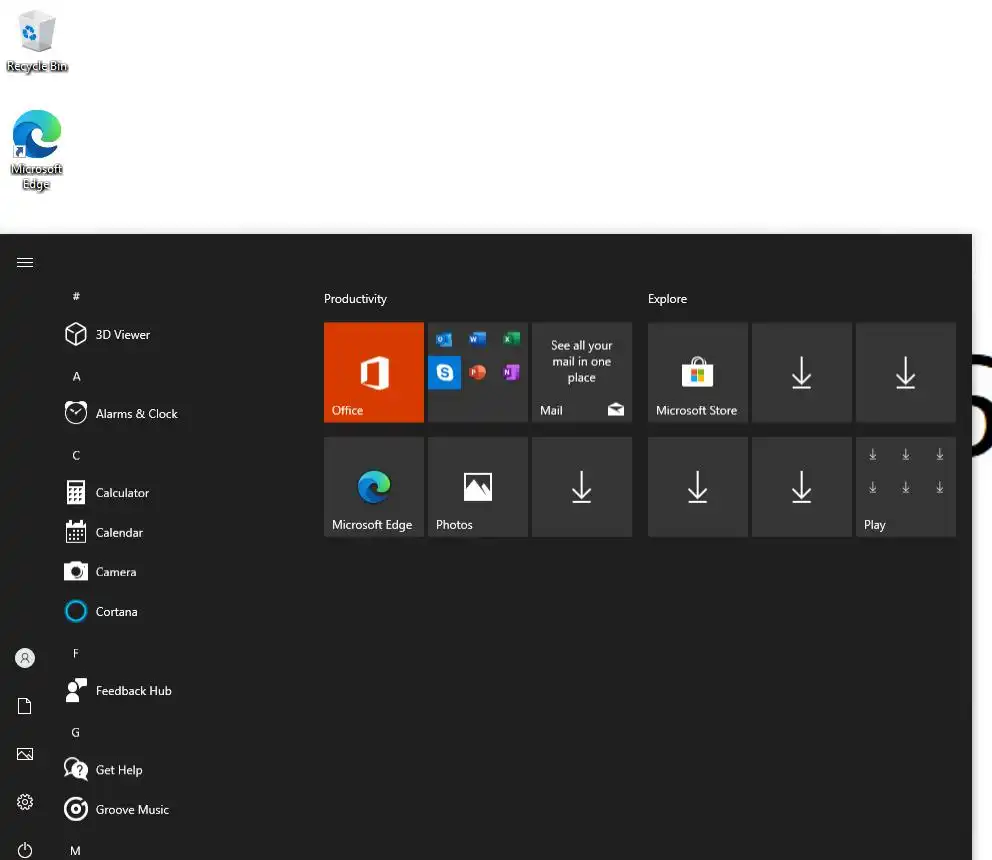Click the Productivity group heading
Image resolution: width=992 pixels, height=860 pixels.
pos(356,299)
